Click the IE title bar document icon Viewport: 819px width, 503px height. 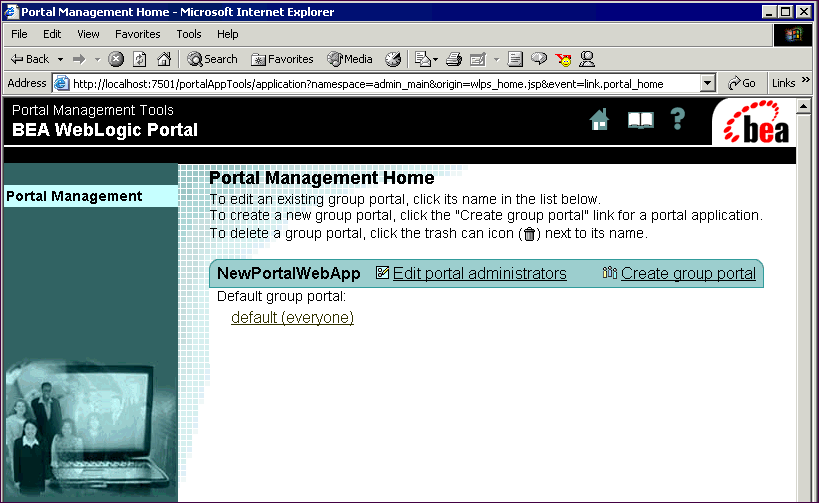(10, 11)
